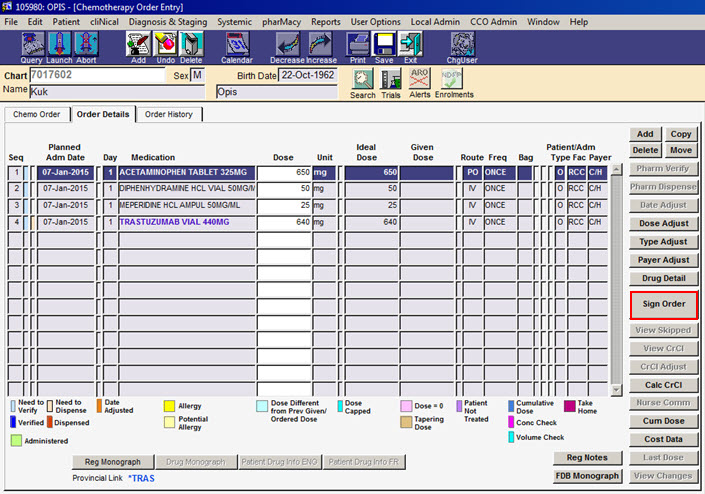Image resolution: width=705 pixels, height=494 pixels.
Task: Click the Delete toolbar icon
Action: 192,44
